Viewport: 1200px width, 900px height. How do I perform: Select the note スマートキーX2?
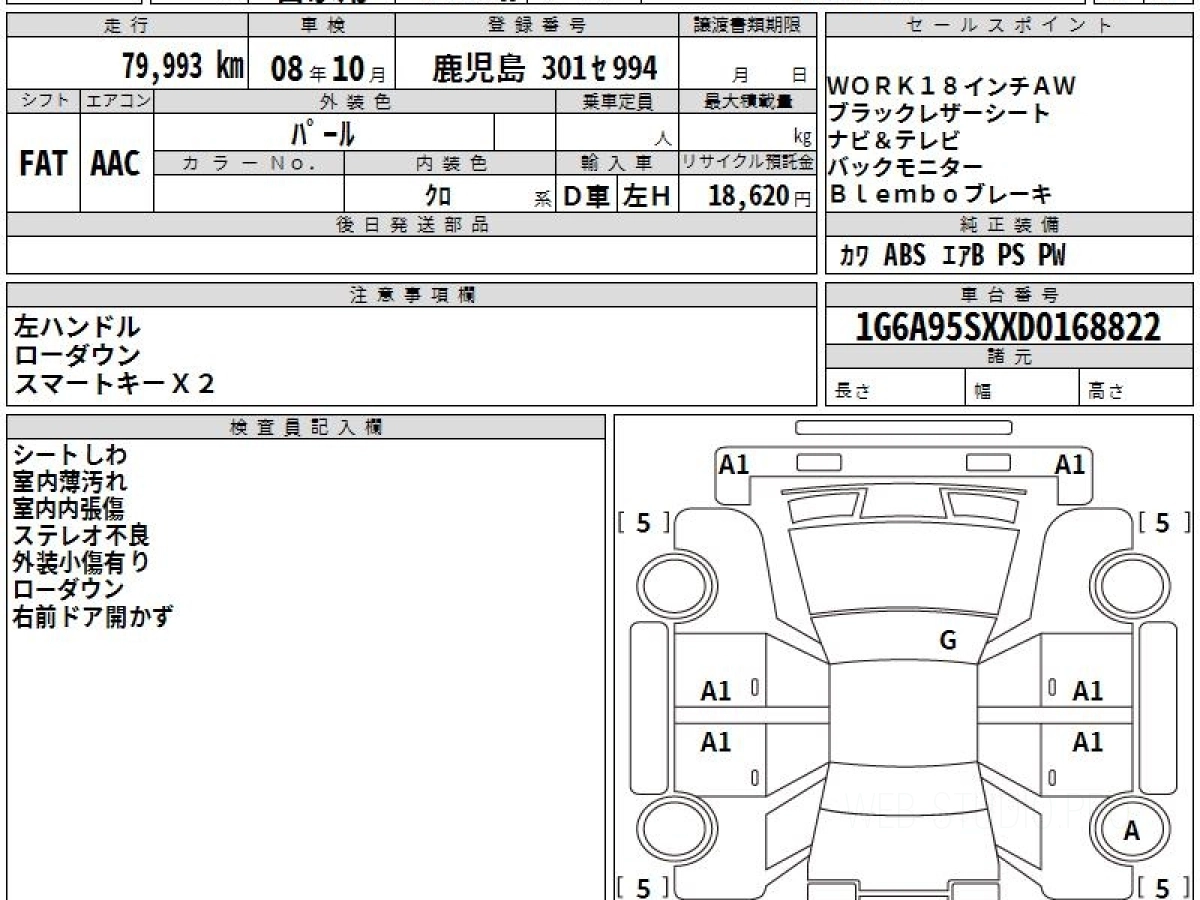click(x=115, y=383)
